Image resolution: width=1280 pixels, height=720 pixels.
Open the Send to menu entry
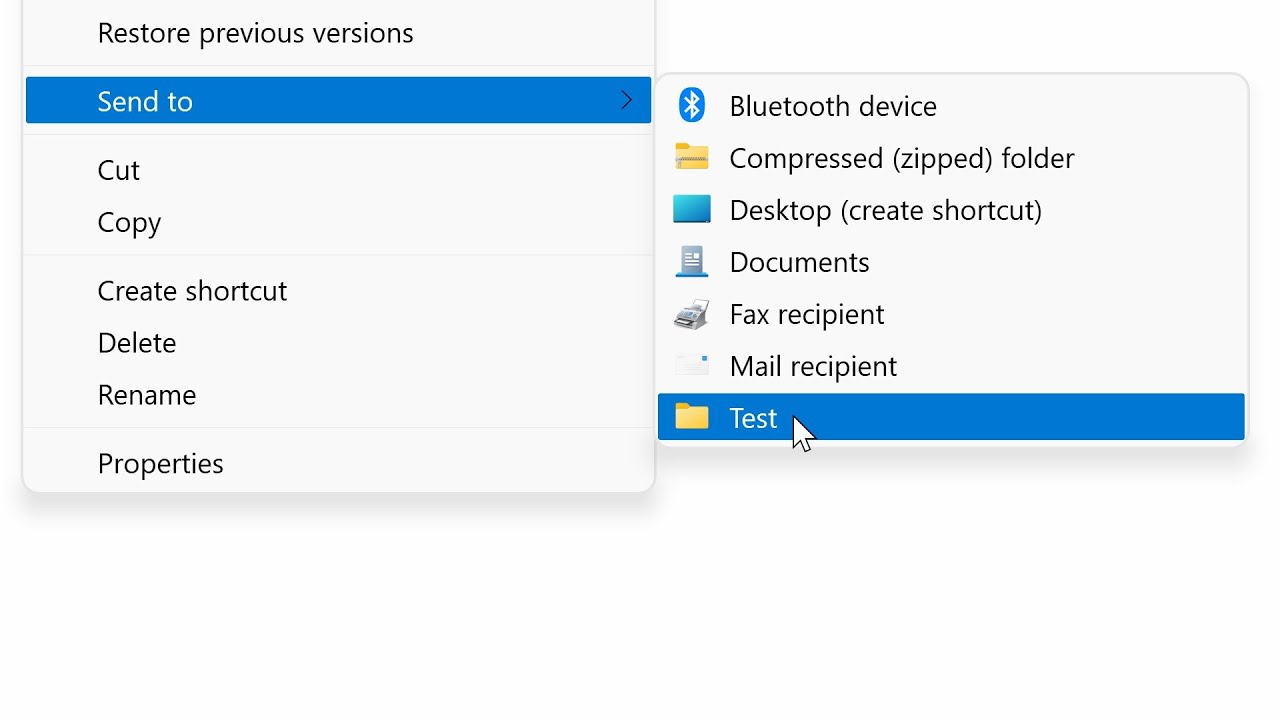(x=338, y=100)
